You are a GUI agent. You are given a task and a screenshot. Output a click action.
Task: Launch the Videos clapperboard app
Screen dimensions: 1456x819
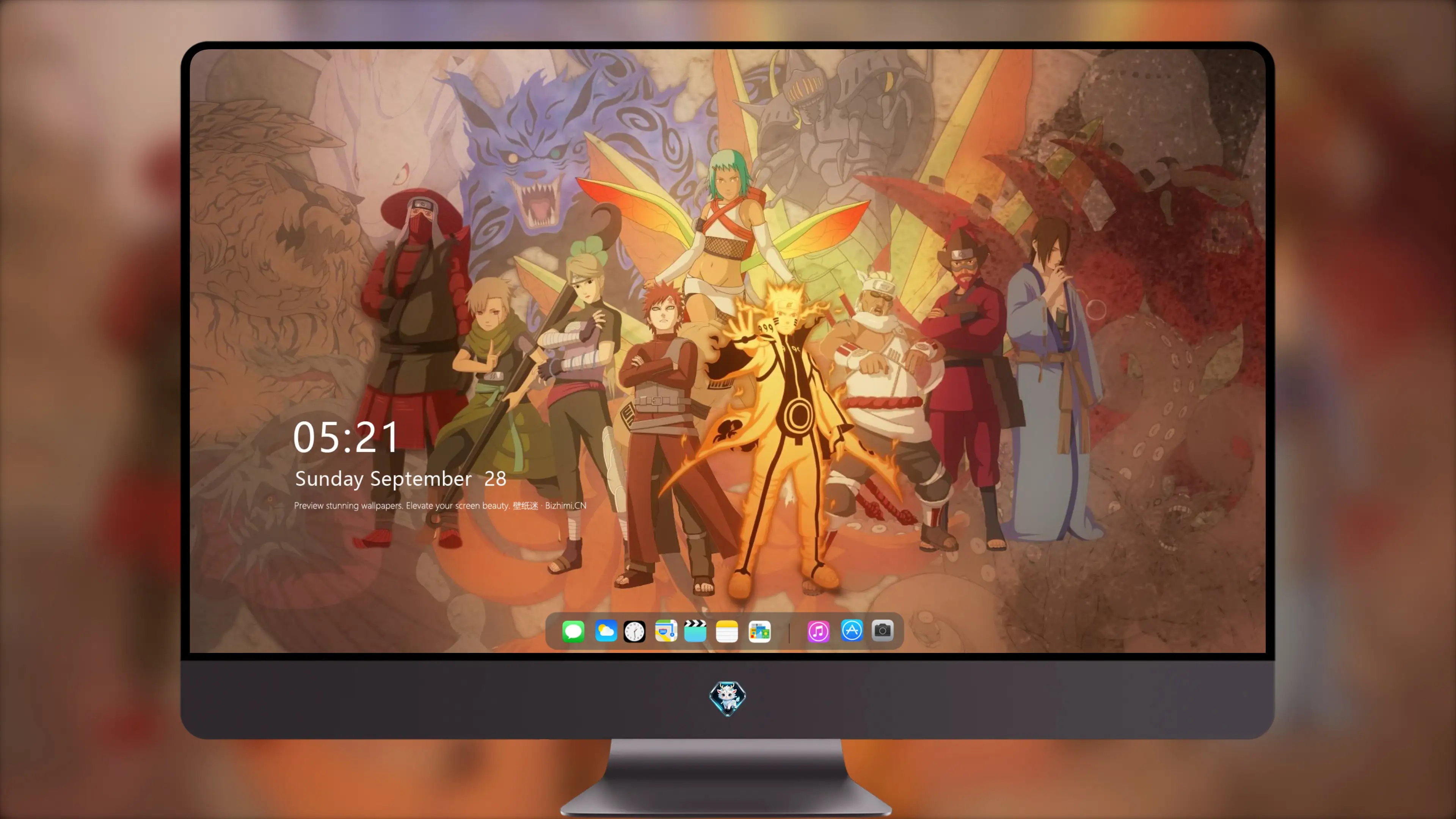[695, 631]
